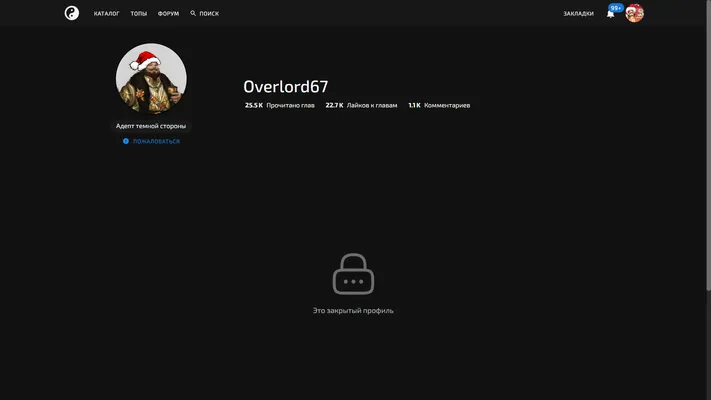This screenshot has width=711, height=400.
Task: Click the Адепт темной стороны rank badge
Action: coord(151,126)
